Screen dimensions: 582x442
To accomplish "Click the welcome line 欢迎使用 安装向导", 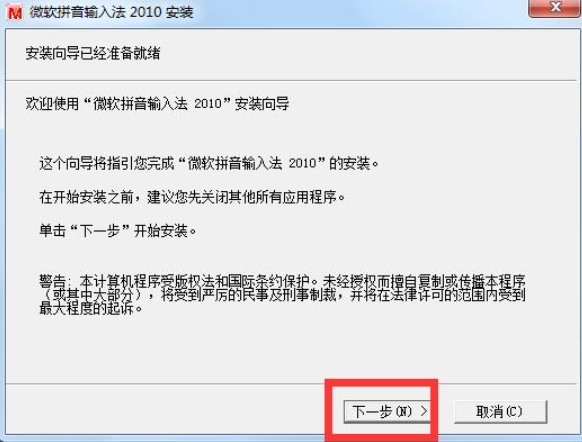I will [157, 103].
